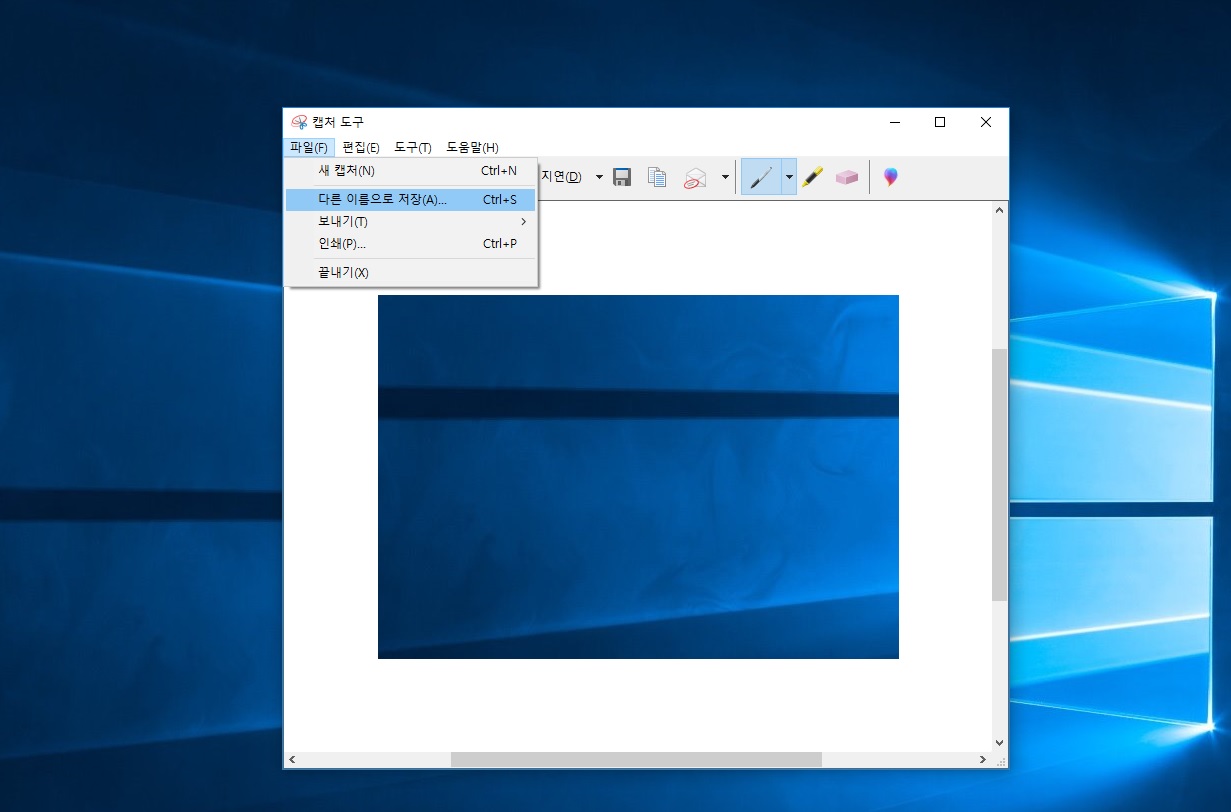Image resolution: width=1231 pixels, height=812 pixels.
Task: Open the 편집(E) menu
Action: pyautogui.click(x=361, y=147)
